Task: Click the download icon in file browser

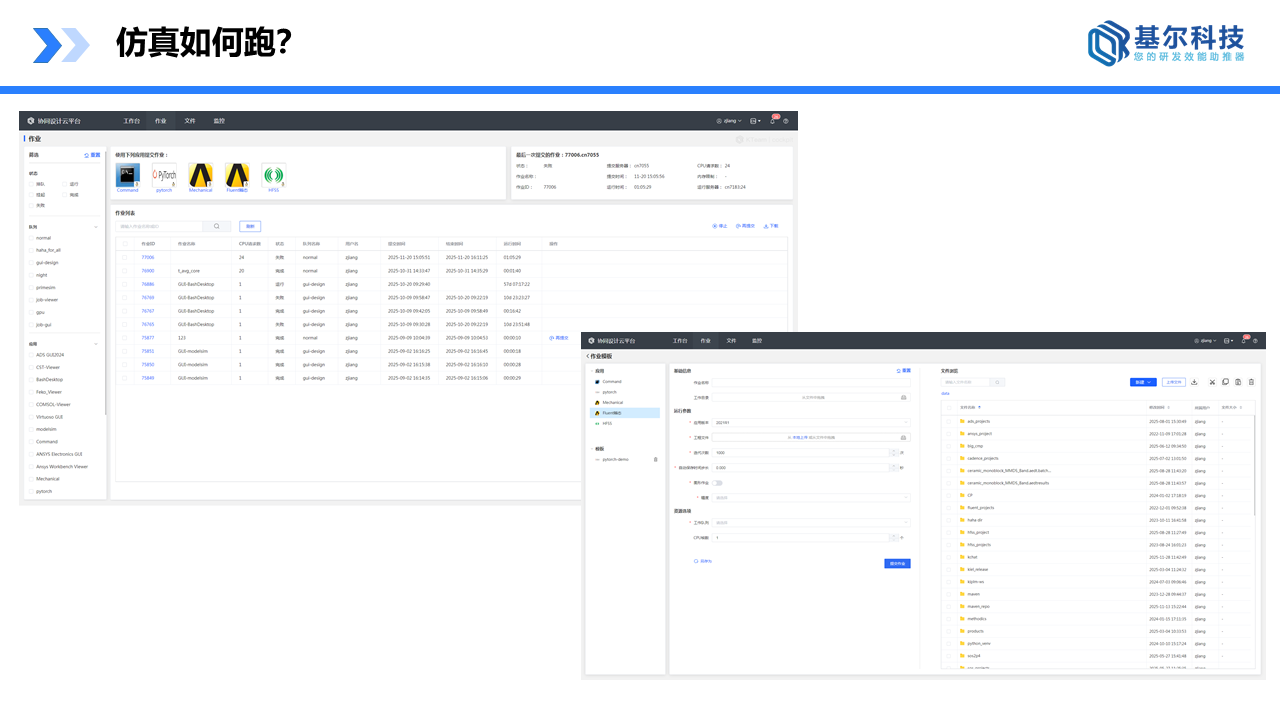Action: [x=1194, y=382]
